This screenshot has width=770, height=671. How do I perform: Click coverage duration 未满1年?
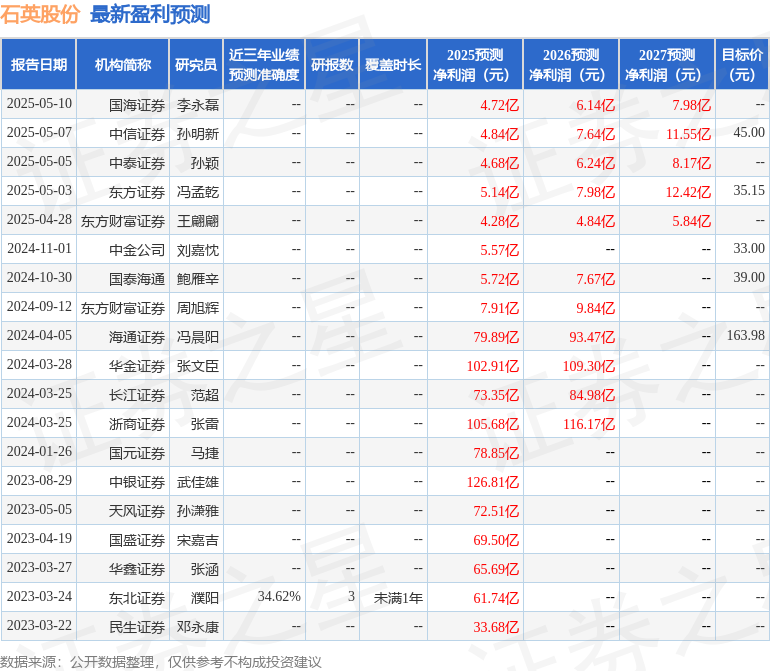tap(398, 598)
